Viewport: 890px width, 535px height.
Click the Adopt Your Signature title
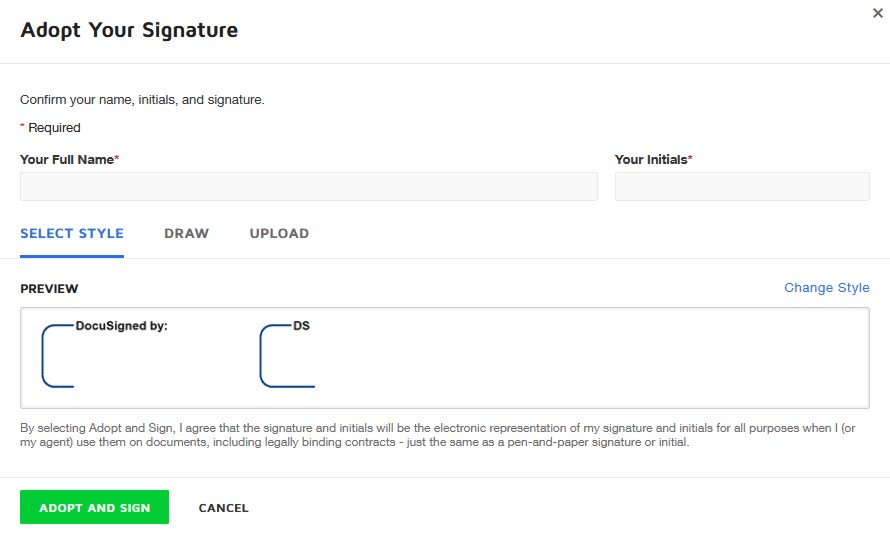[129, 30]
